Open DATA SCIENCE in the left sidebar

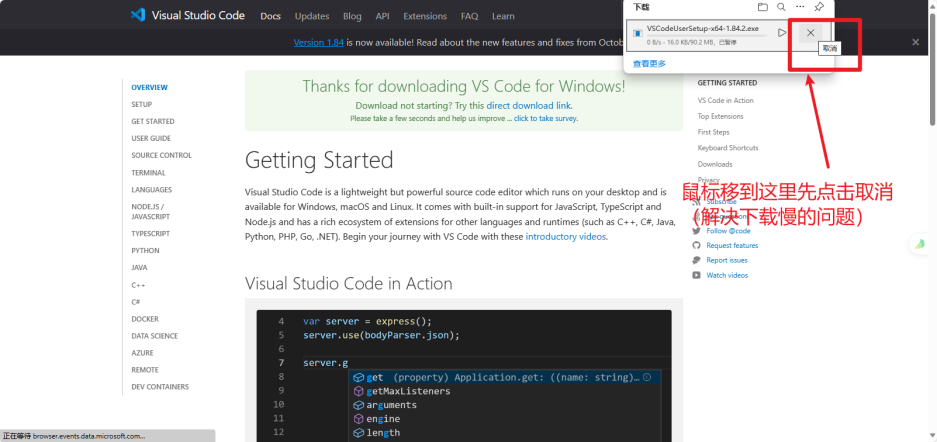[155, 336]
